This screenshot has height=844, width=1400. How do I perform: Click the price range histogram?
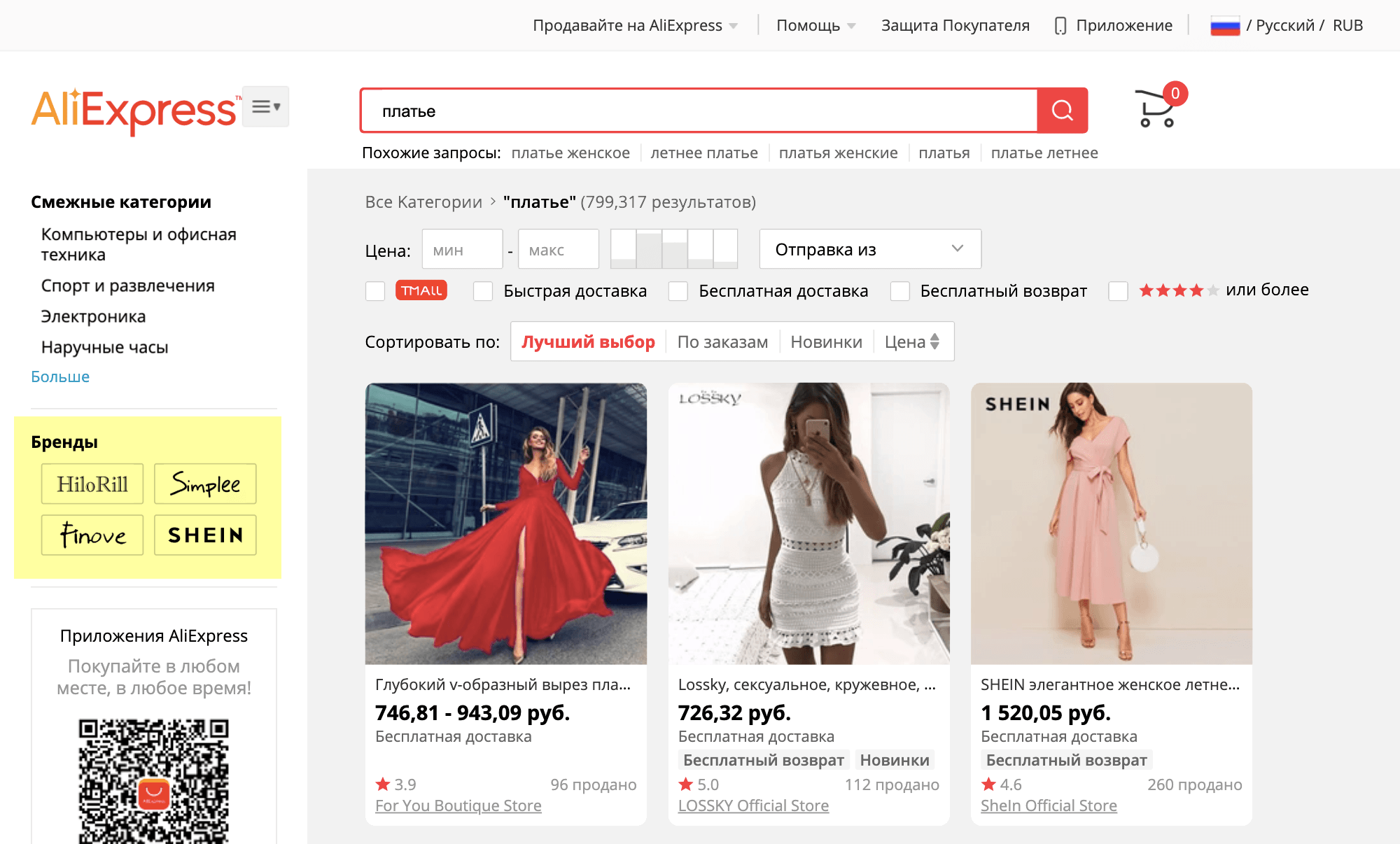pyautogui.click(x=674, y=249)
